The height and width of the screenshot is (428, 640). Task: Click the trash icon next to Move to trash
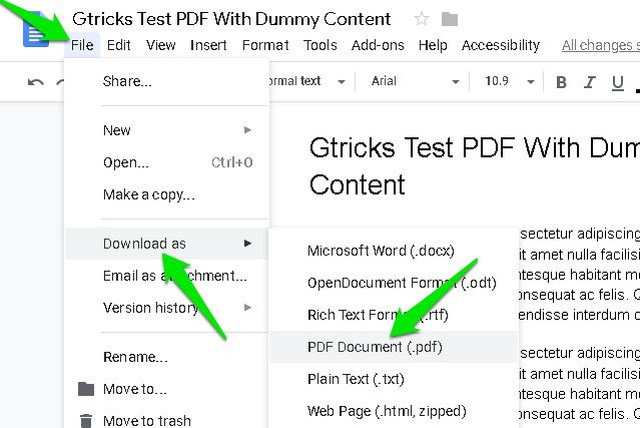86,421
